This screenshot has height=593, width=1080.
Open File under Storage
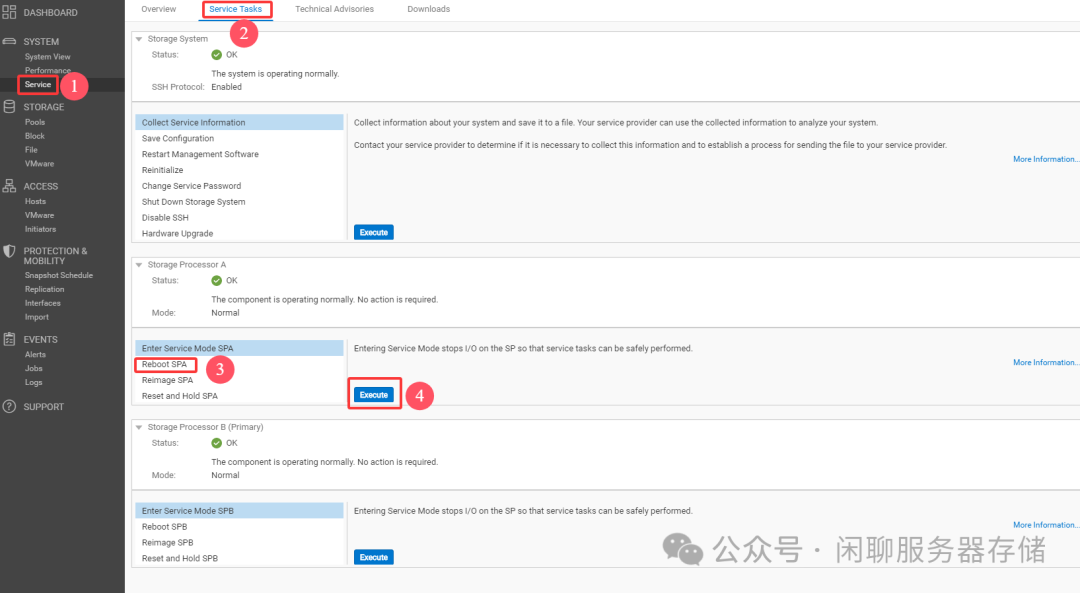(31, 149)
